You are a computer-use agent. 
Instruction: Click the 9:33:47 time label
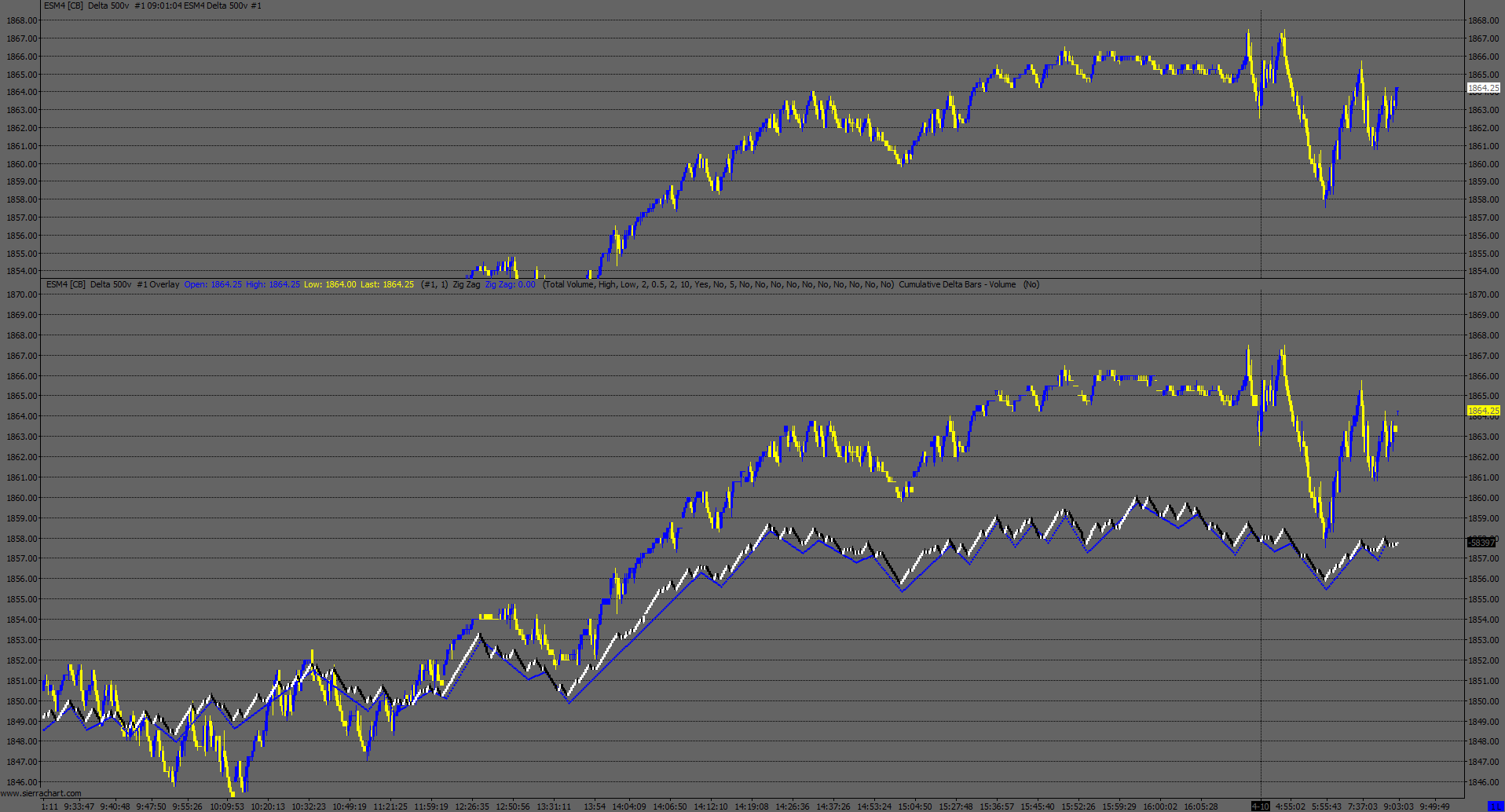[79, 807]
